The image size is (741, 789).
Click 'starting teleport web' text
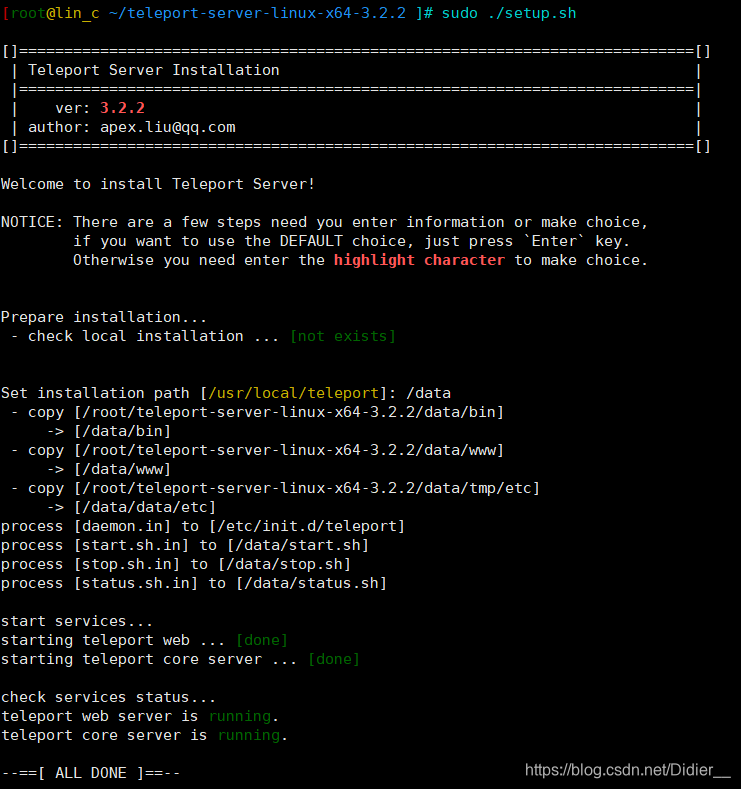tap(95, 640)
